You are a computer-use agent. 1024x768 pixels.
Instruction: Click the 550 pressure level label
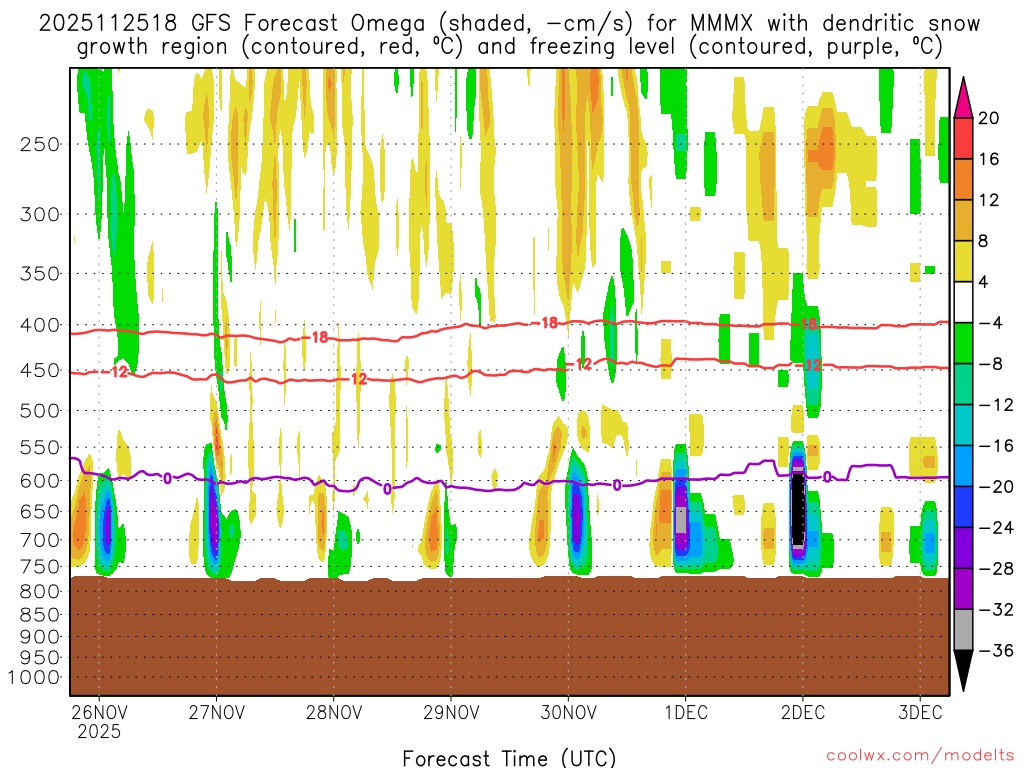coord(40,447)
